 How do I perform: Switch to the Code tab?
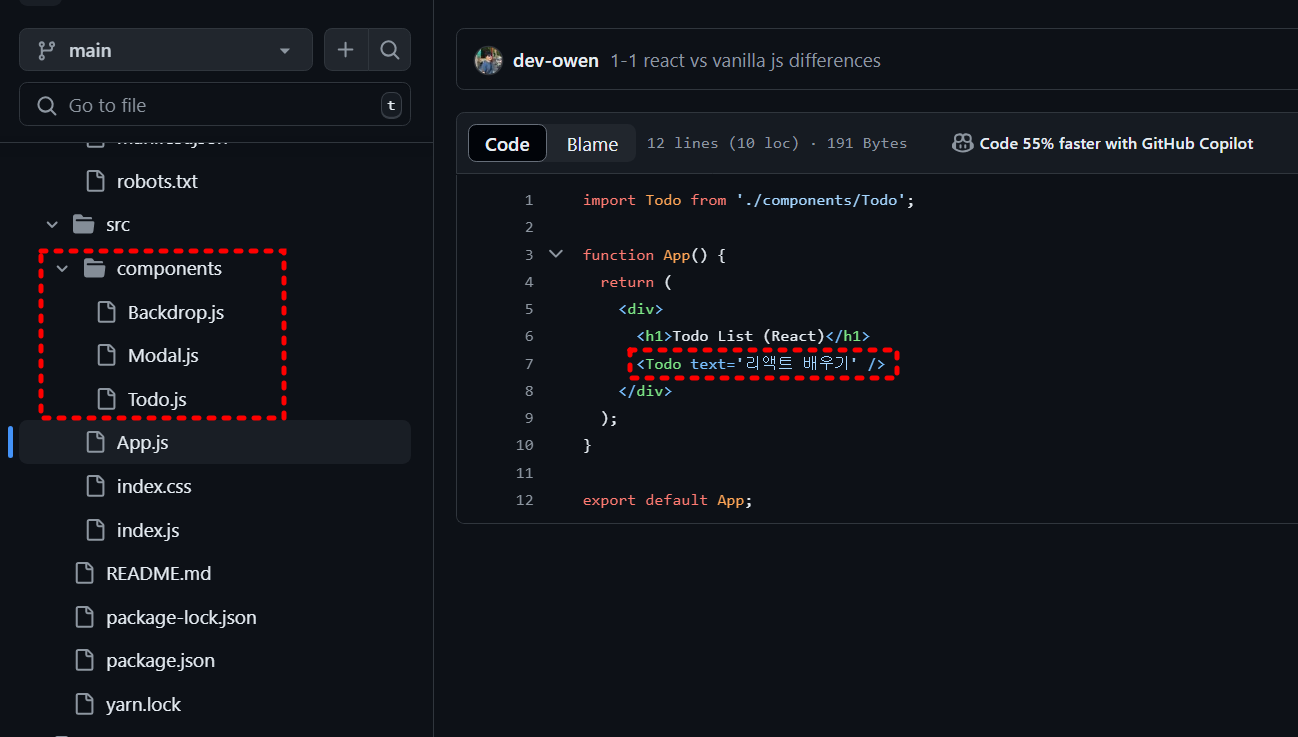(x=507, y=144)
